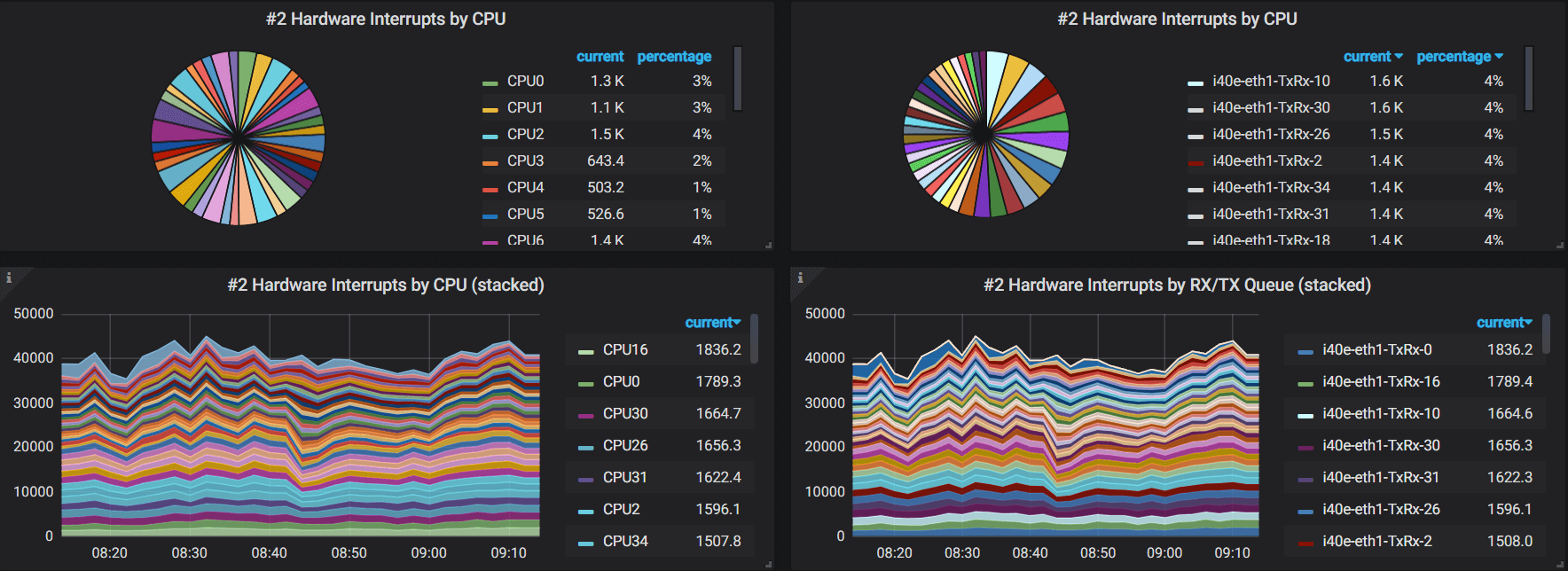Viewport: 1568px width, 571px height.
Task: Click the blue CPU5 color swatch
Action: (490, 215)
